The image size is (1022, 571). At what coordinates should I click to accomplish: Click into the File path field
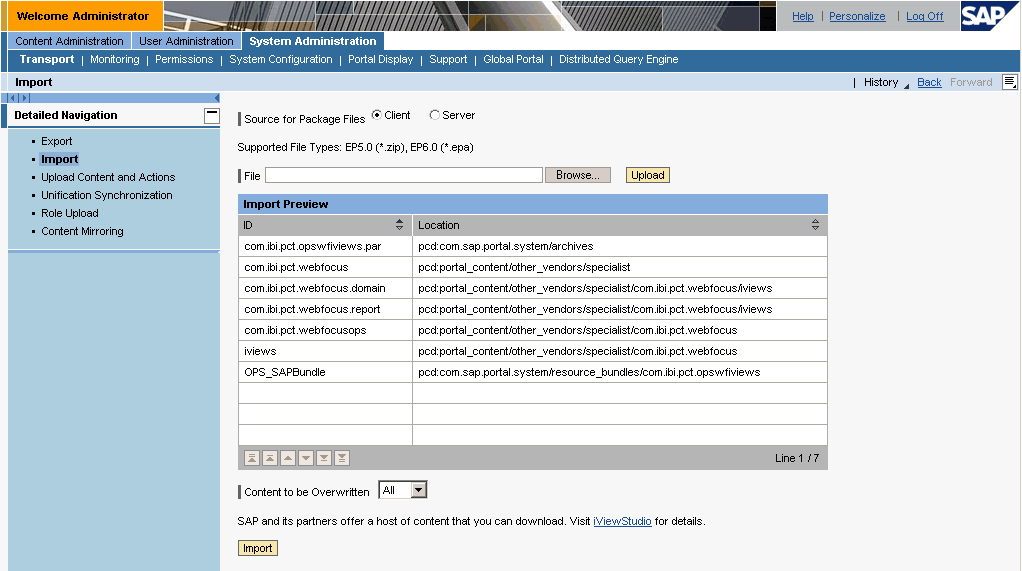pyautogui.click(x=404, y=175)
